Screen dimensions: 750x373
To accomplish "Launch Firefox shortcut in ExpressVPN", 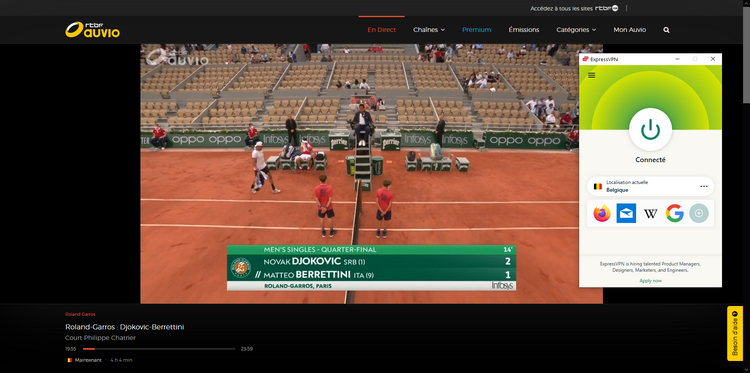I will tap(602, 213).
